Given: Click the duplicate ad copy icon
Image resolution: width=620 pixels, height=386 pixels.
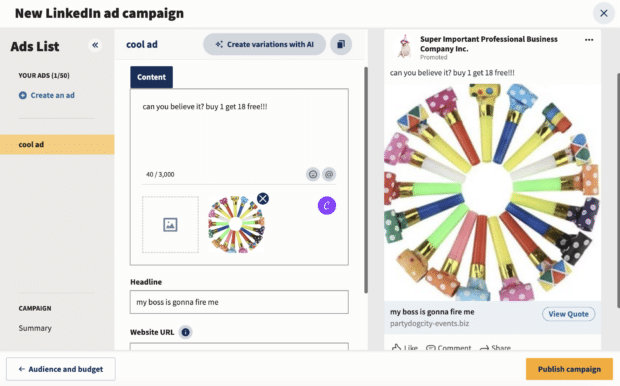Looking at the screenshot, I should point(341,44).
